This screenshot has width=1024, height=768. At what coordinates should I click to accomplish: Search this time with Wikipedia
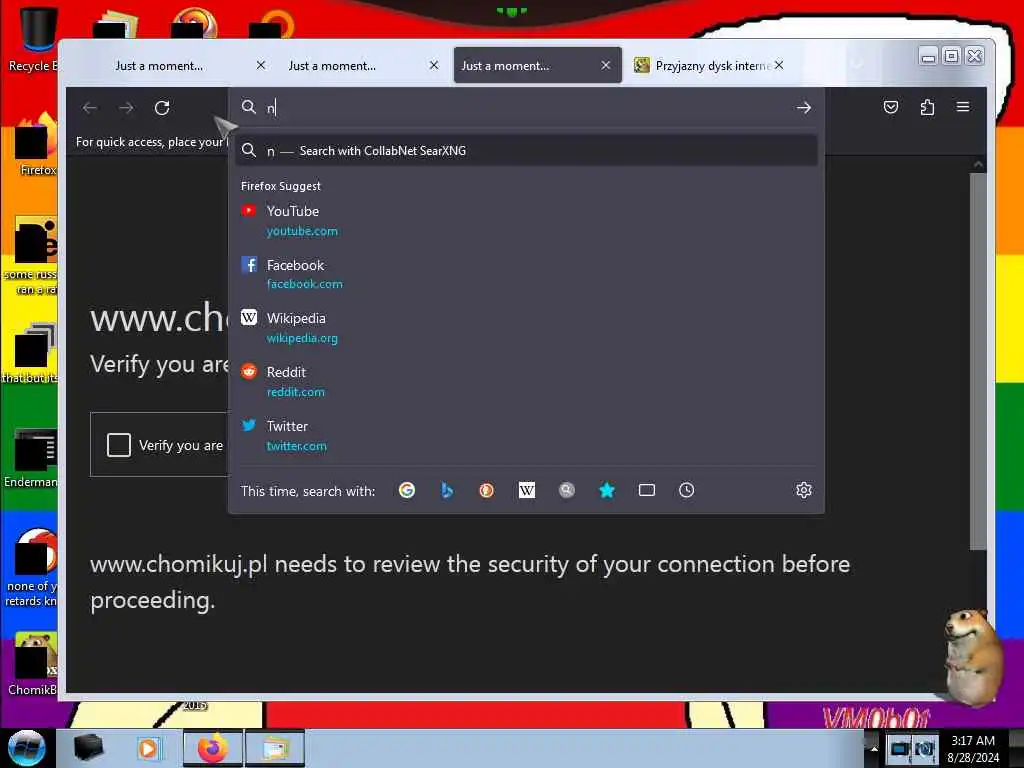526,490
